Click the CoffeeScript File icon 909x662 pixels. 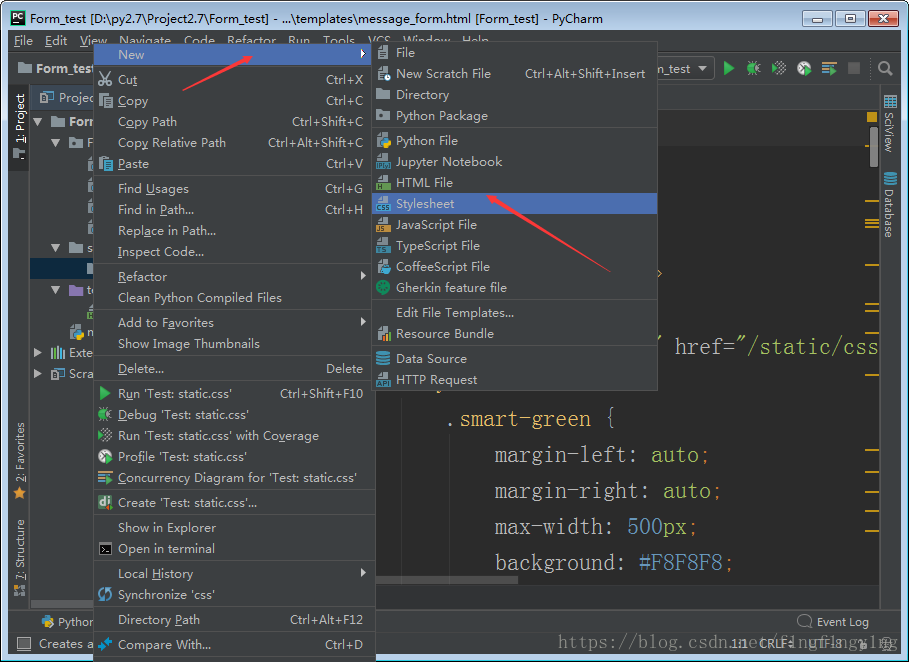(x=383, y=267)
